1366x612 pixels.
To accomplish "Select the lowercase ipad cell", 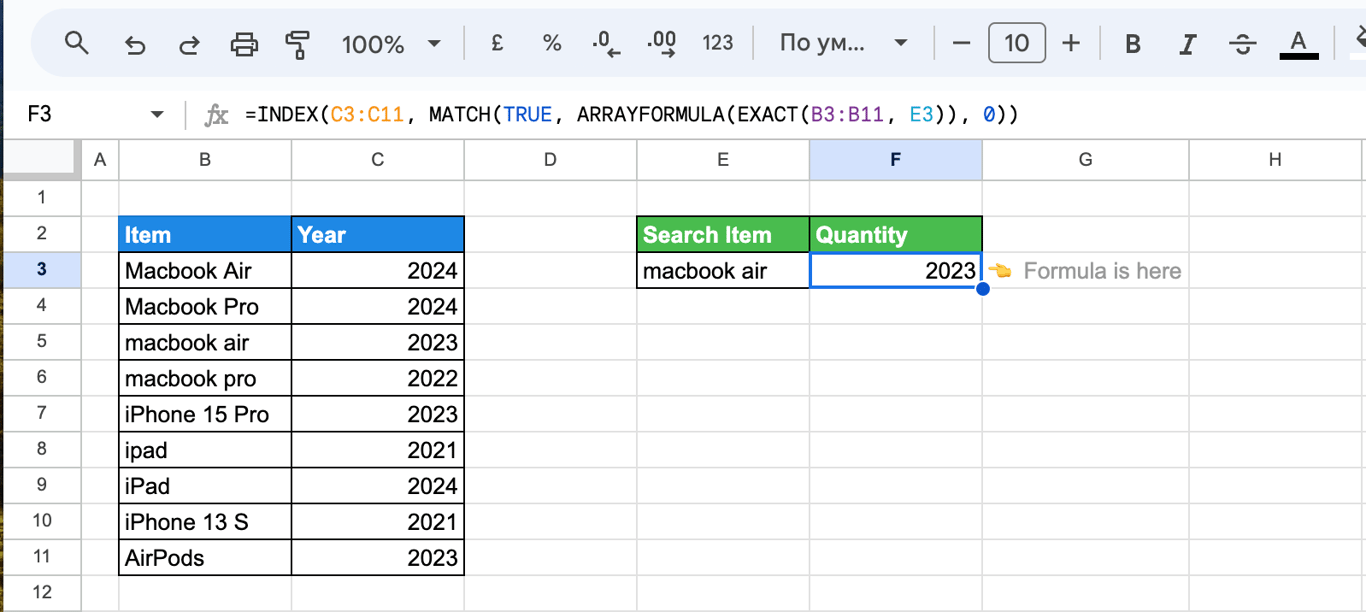I will [205, 451].
